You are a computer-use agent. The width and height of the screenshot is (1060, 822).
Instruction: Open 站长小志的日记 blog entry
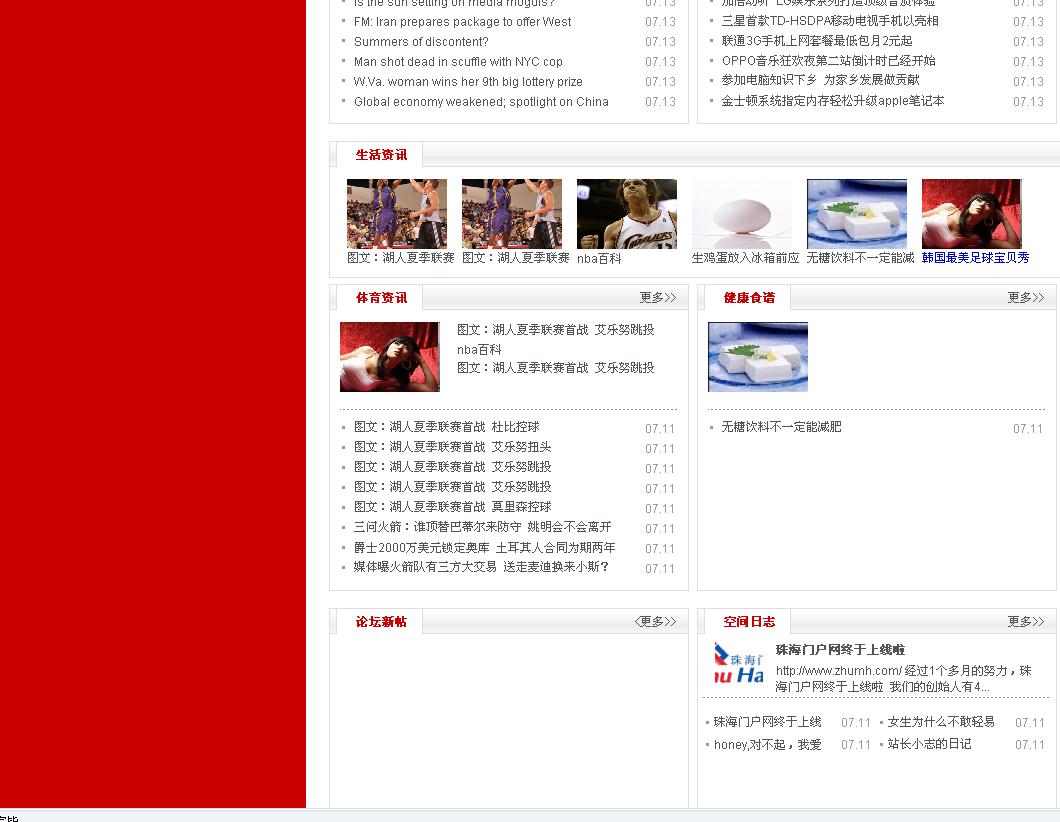929,744
